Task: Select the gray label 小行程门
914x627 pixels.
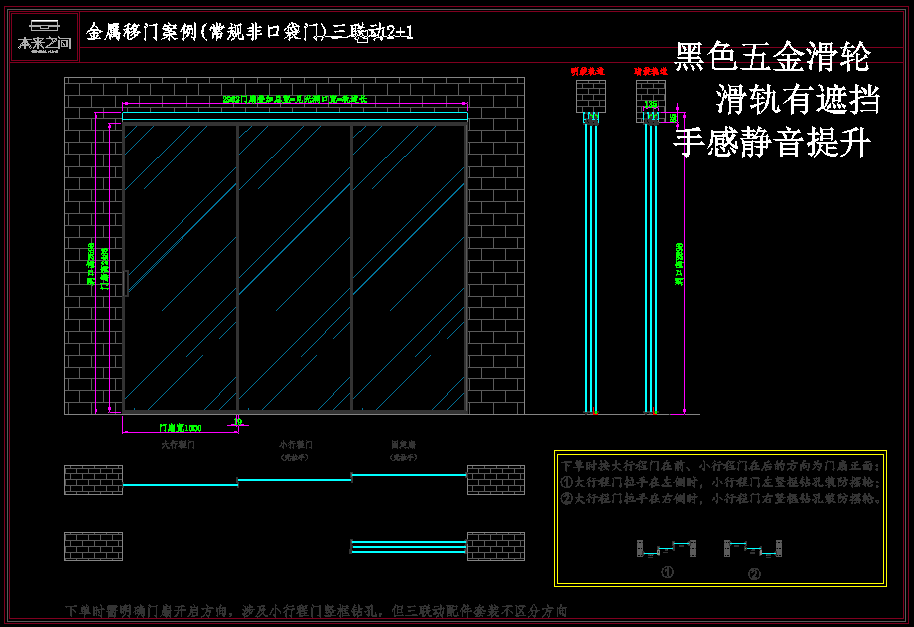Action: coord(296,445)
